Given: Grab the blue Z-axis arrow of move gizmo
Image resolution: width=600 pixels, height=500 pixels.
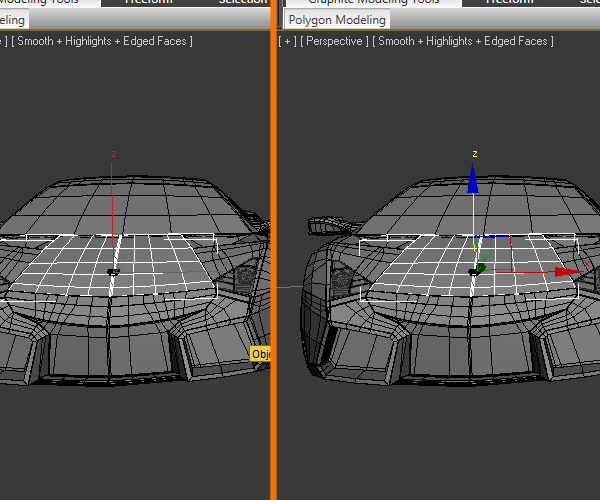Looking at the screenshot, I should coord(473,178).
